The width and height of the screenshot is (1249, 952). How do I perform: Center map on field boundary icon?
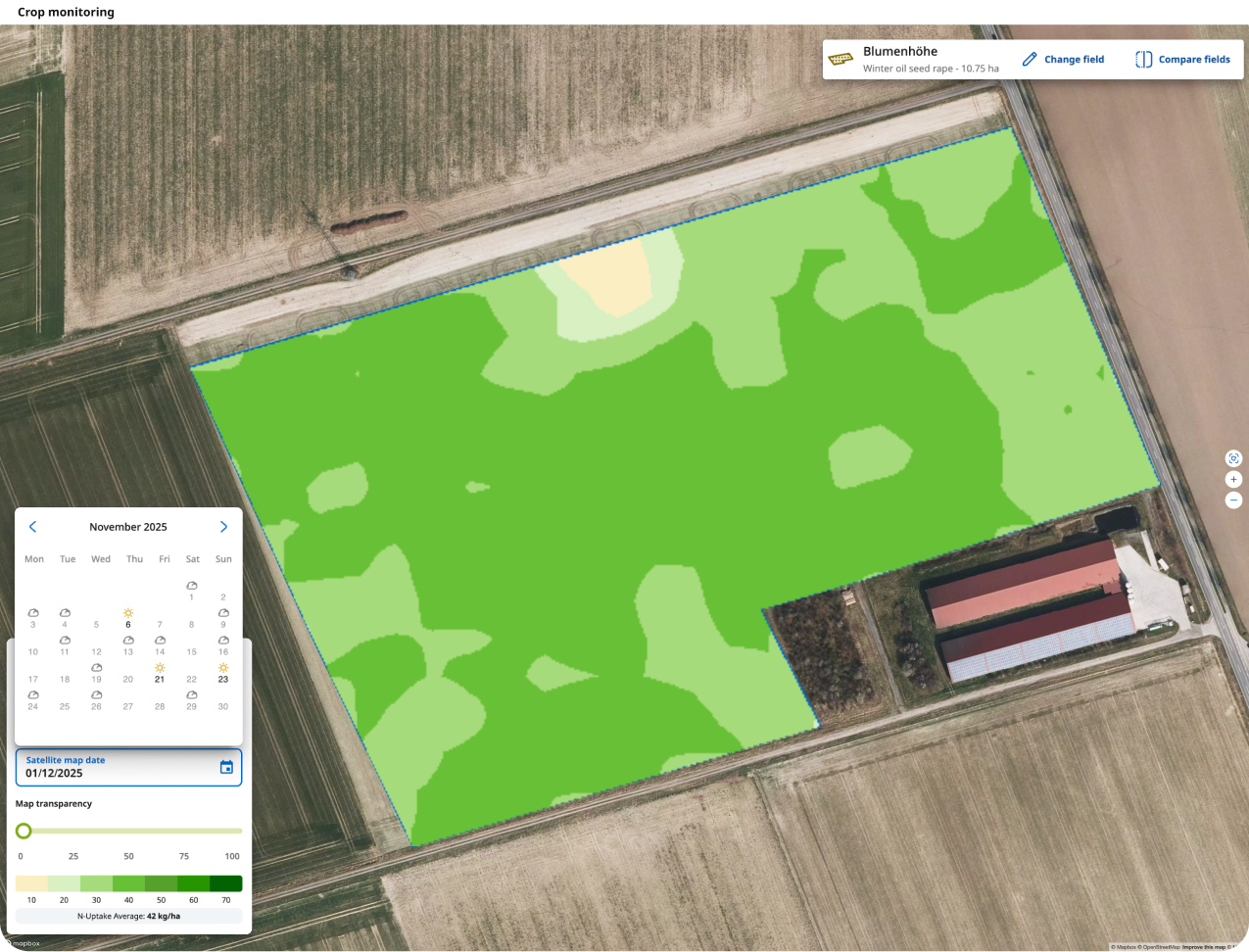click(x=1233, y=458)
